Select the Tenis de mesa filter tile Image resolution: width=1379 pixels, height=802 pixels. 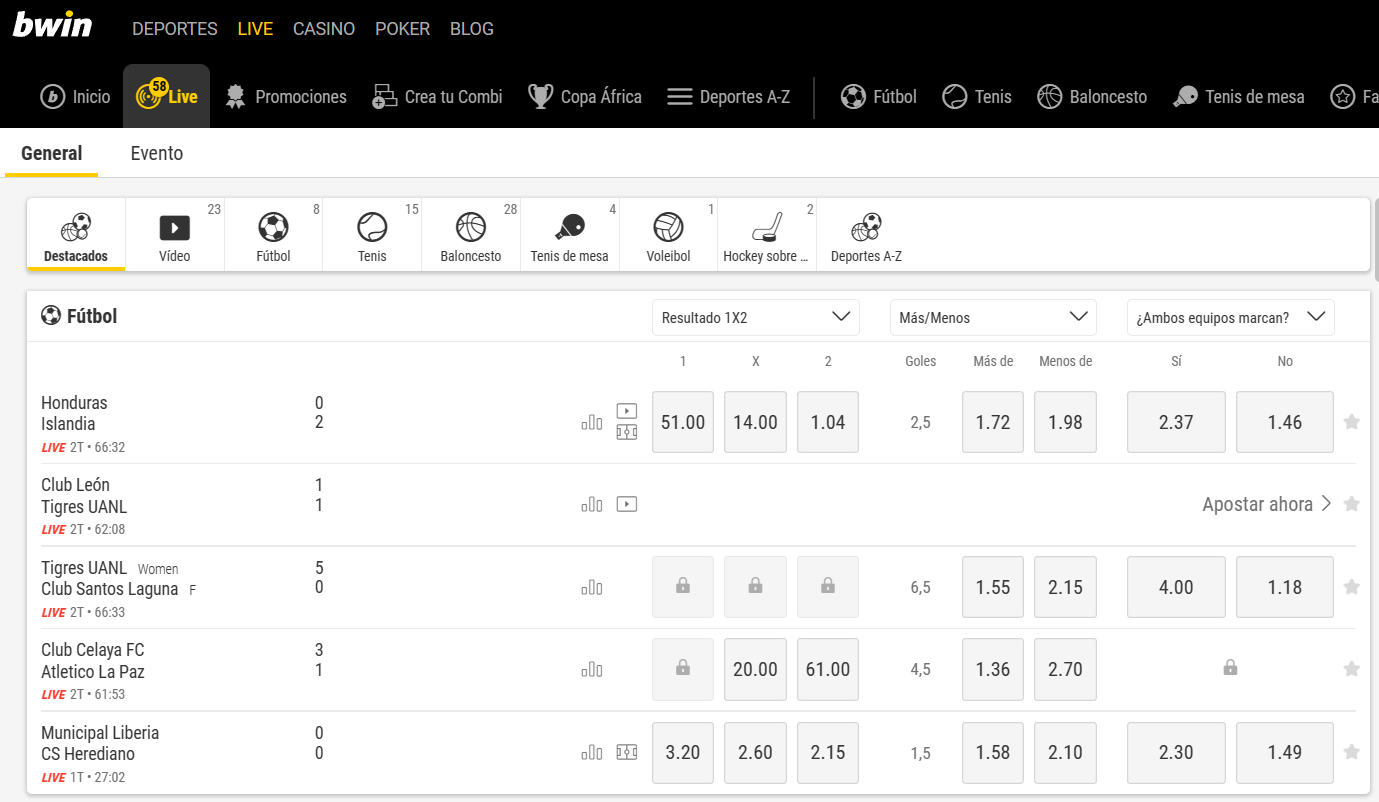coord(570,235)
